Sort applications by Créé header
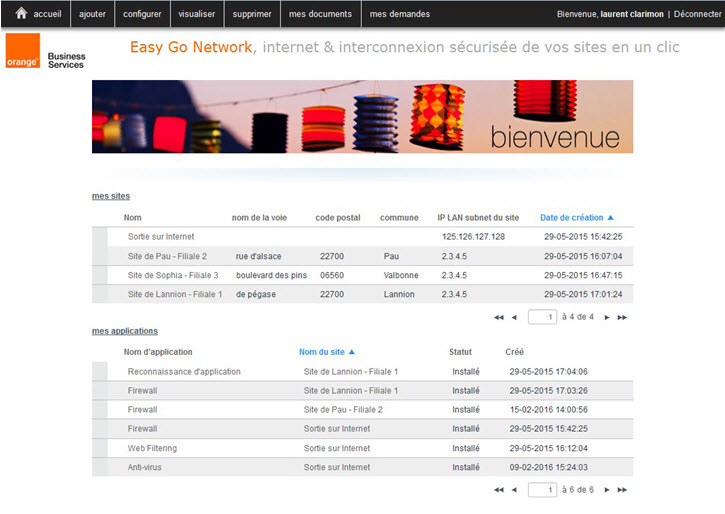Screen dimensions: 725x514 (515, 352)
